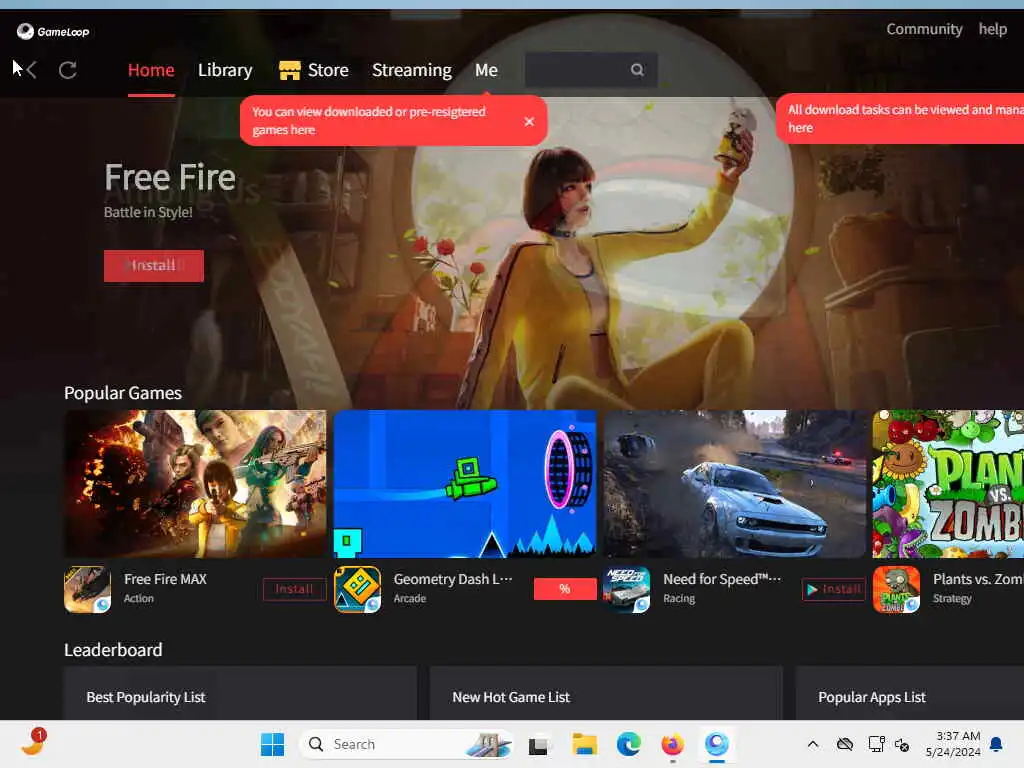This screenshot has width=1024, height=768.
Task: Open the Community link
Action: coord(924,29)
